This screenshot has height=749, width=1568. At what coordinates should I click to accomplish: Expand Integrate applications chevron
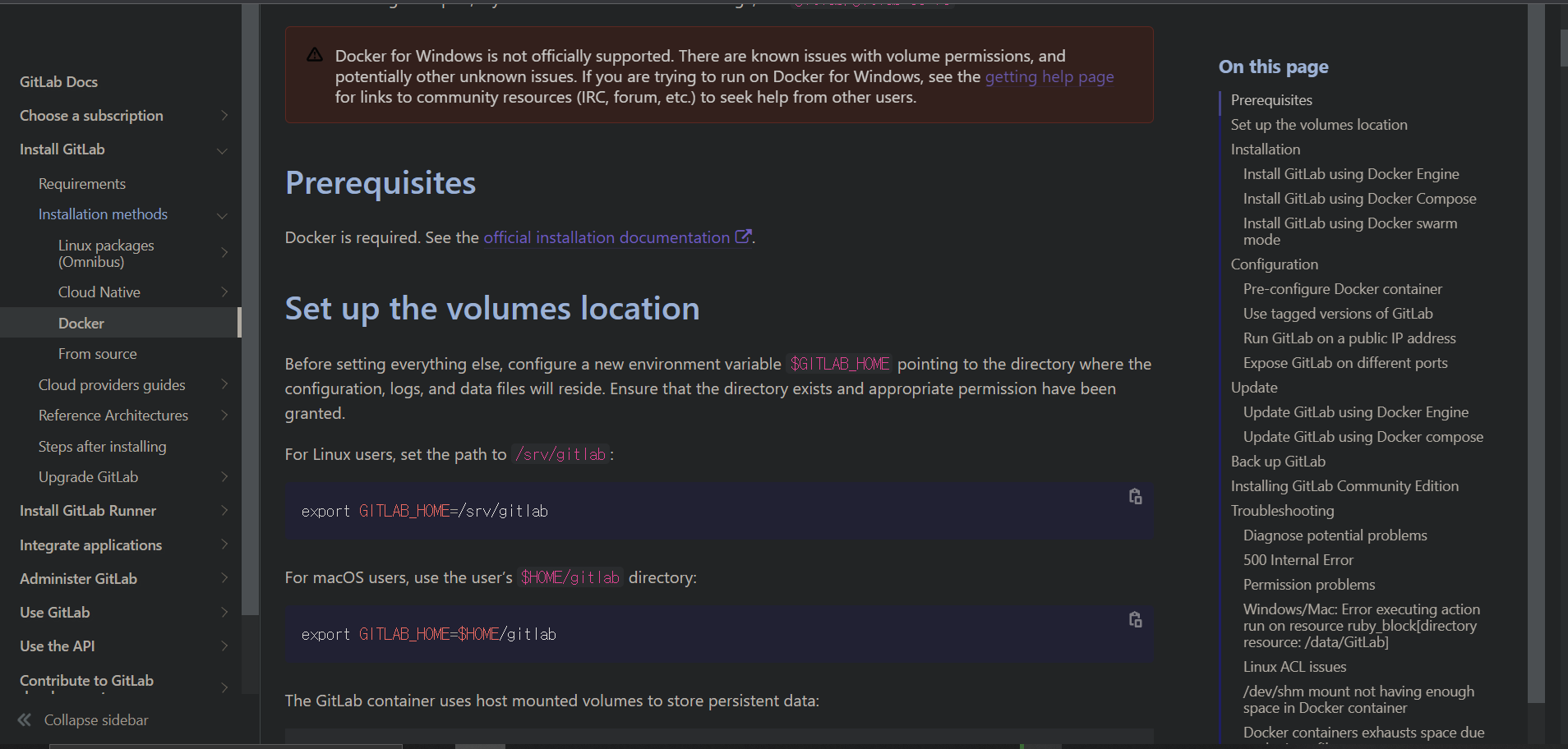click(224, 545)
